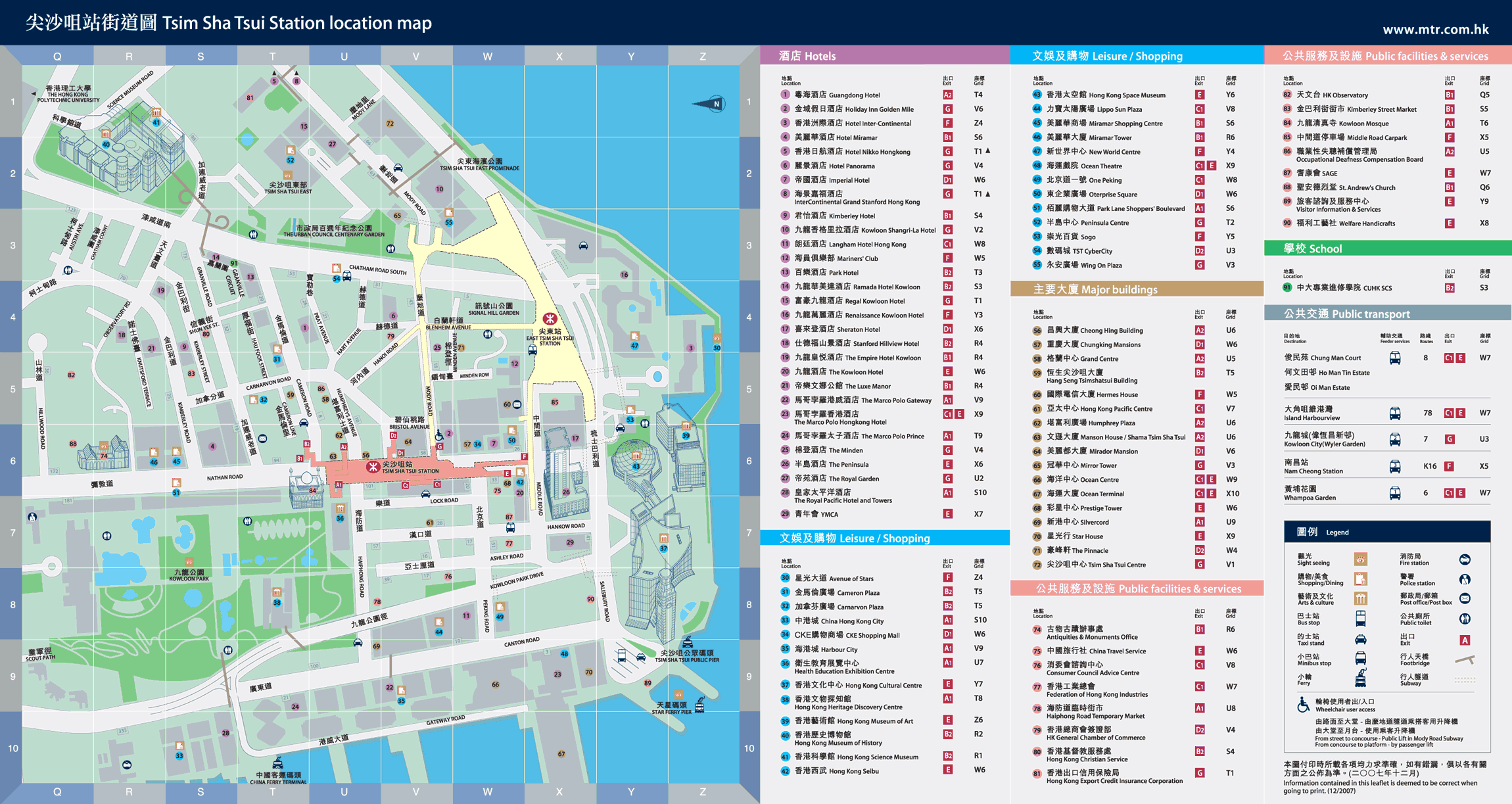Click the Police station icon in the legend
Screen dimensions: 1512x804
click(1465, 579)
